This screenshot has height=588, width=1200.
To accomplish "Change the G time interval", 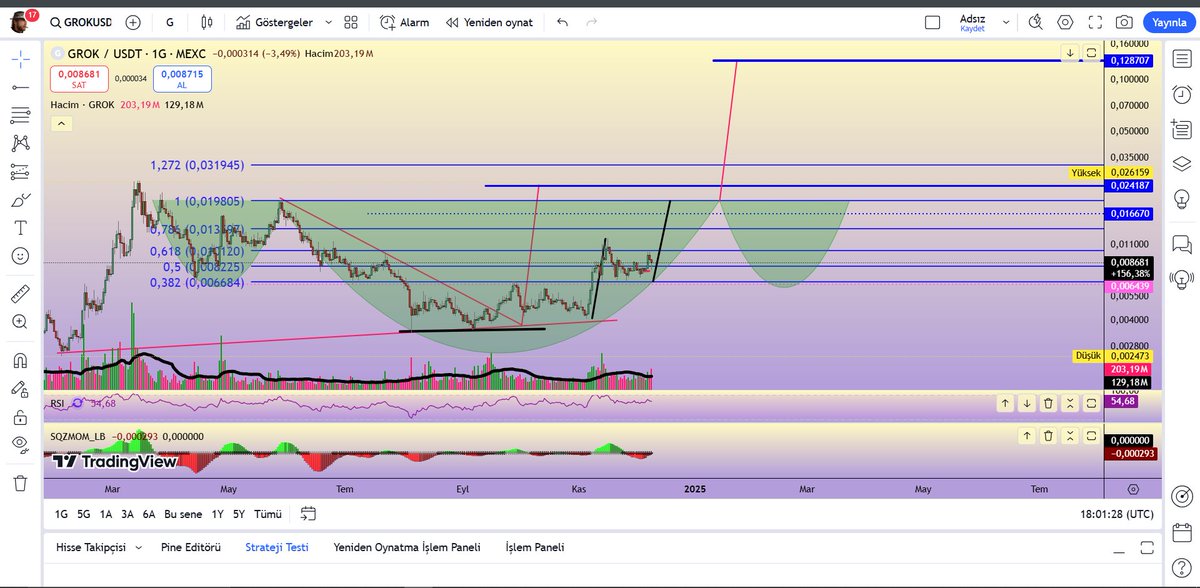I will (x=170, y=22).
